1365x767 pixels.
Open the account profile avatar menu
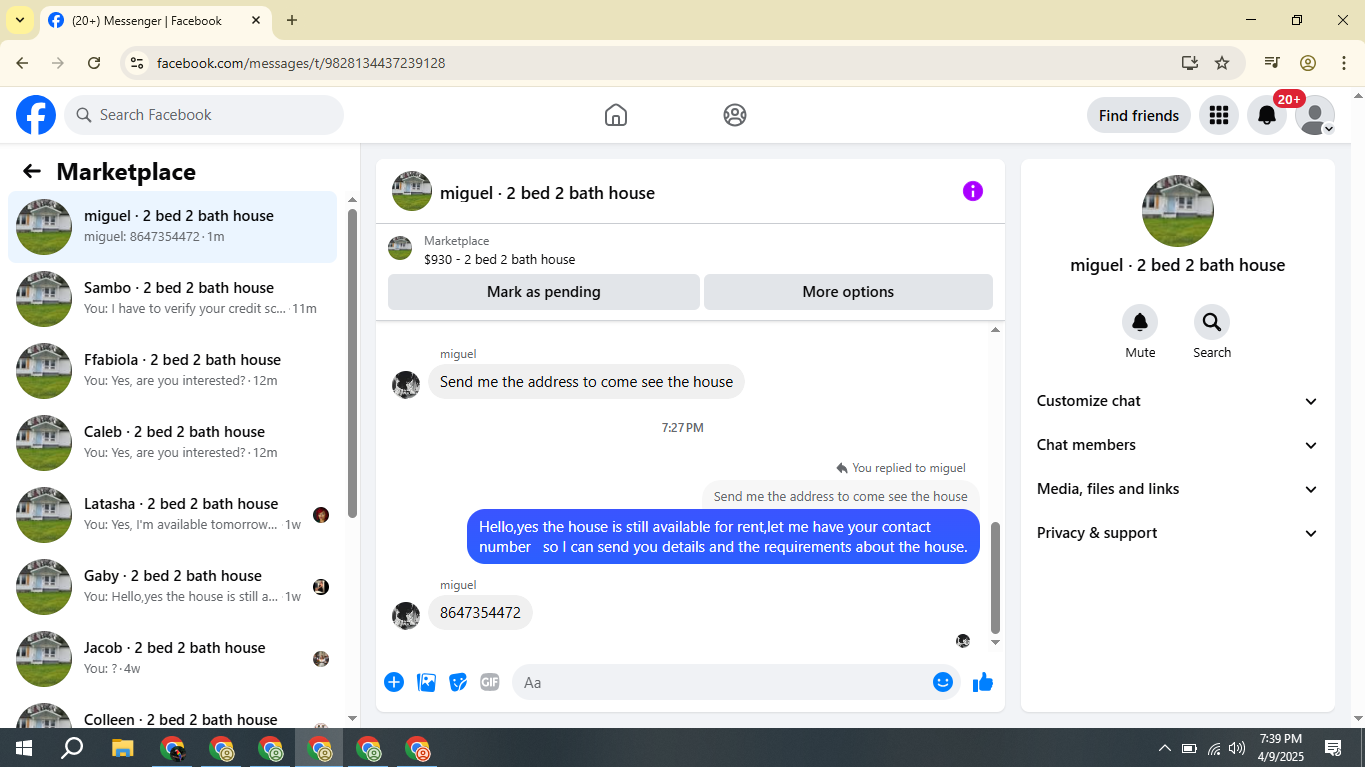pos(1315,115)
